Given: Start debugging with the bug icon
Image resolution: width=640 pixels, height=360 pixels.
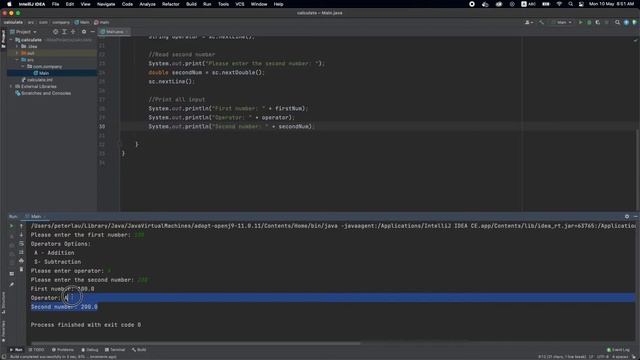Looking at the screenshot, I should (589, 22).
